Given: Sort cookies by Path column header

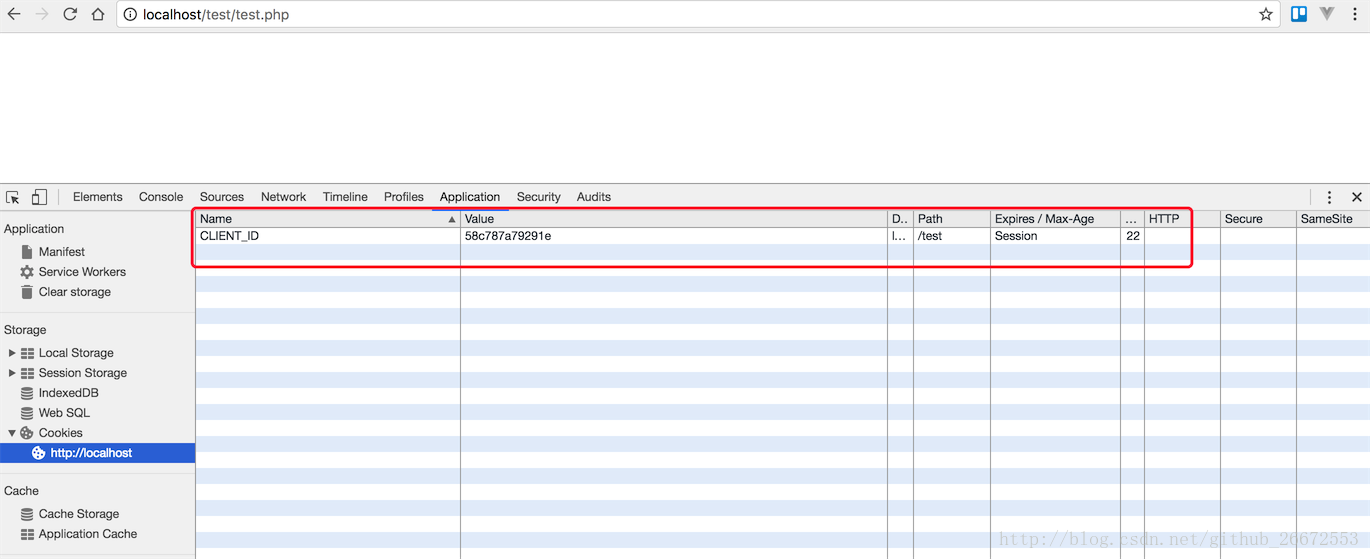Looking at the screenshot, I should (952, 219).
